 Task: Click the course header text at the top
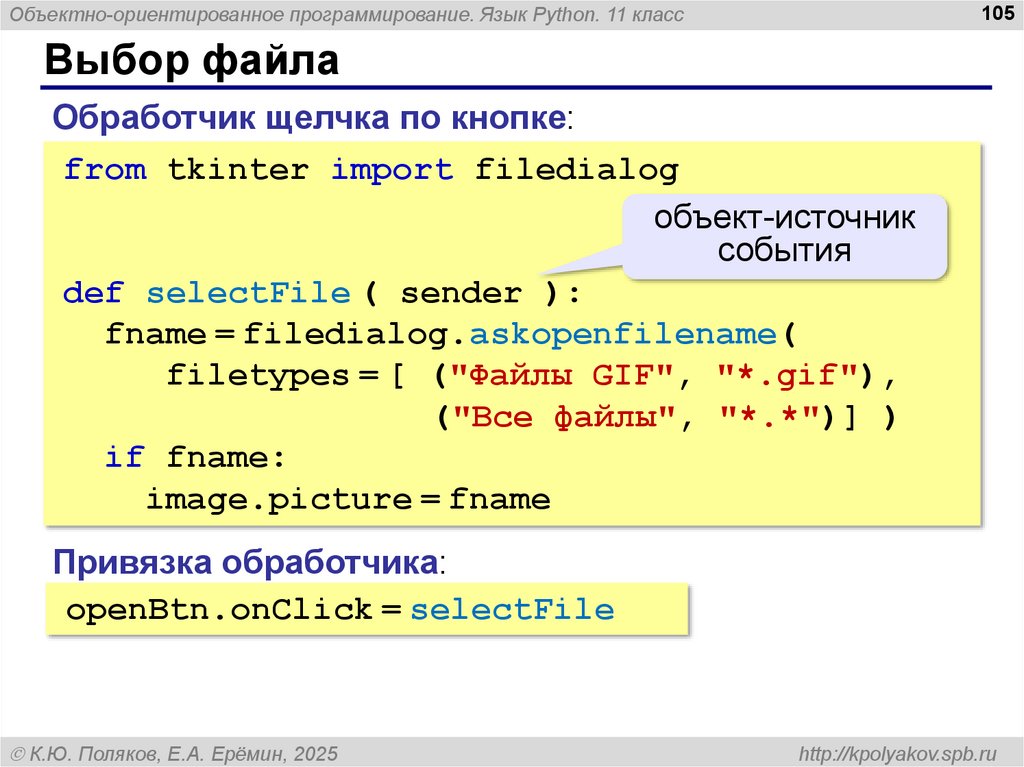point(348,15)
